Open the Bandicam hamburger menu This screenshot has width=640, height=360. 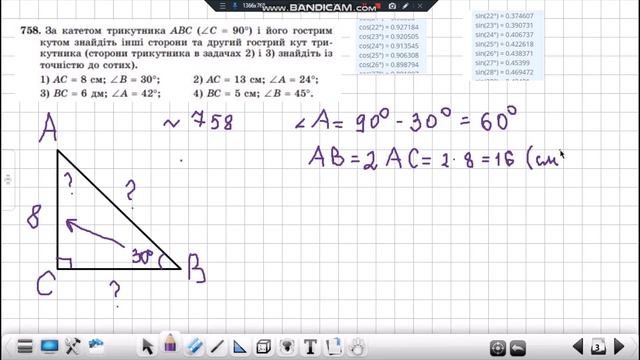tap(222, 6)
